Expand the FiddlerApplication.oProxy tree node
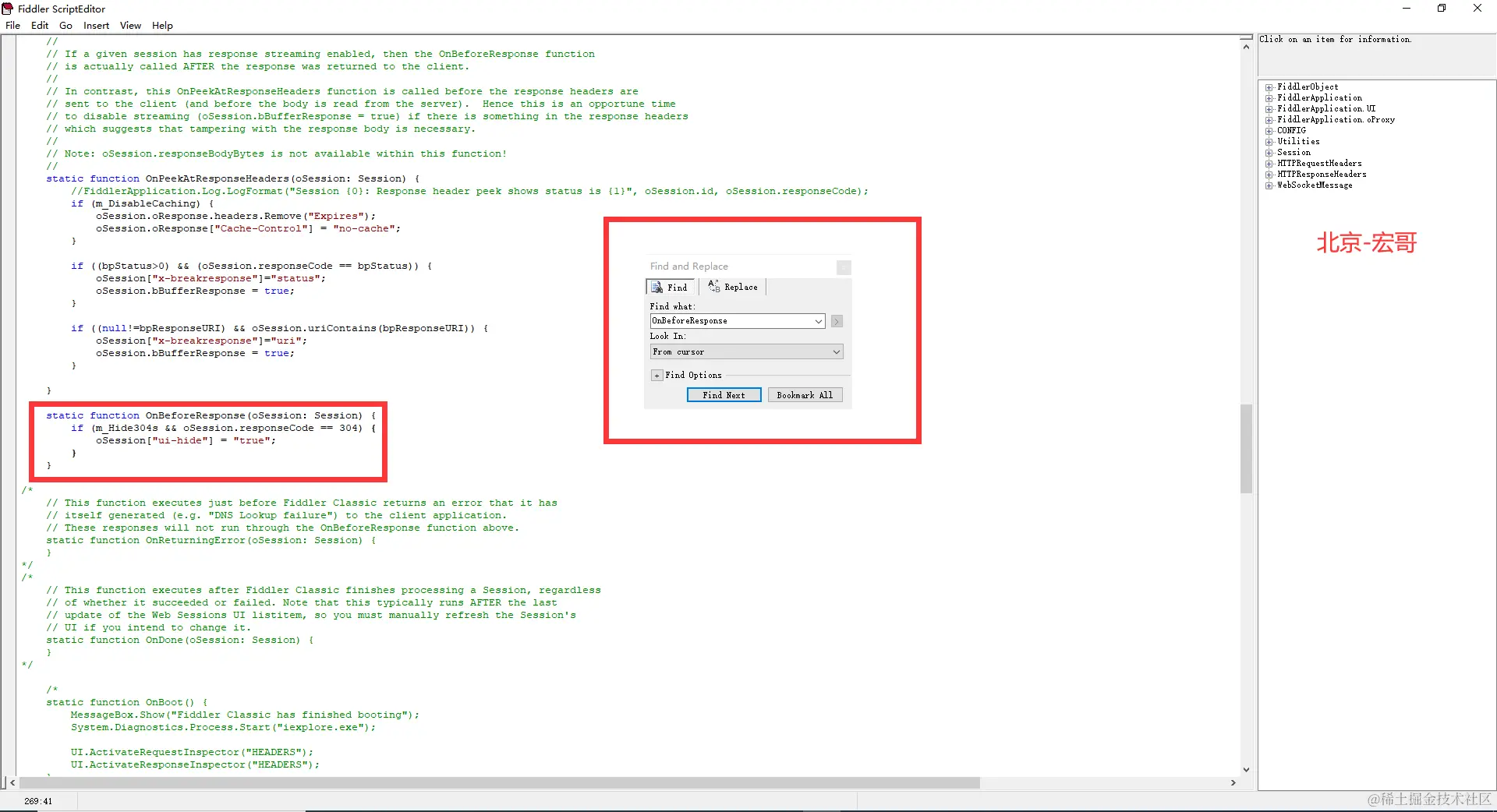 1269,120
